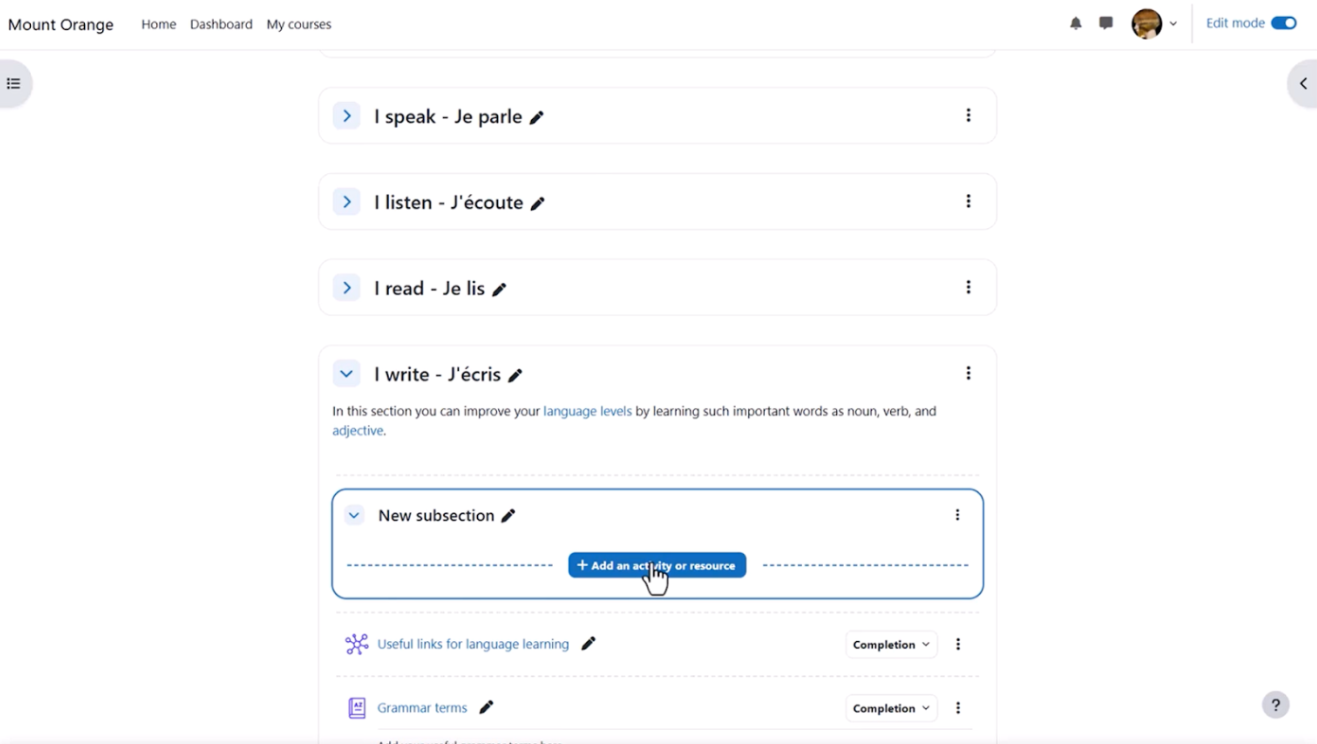Open the user avatar menu

coord(1154,23)
